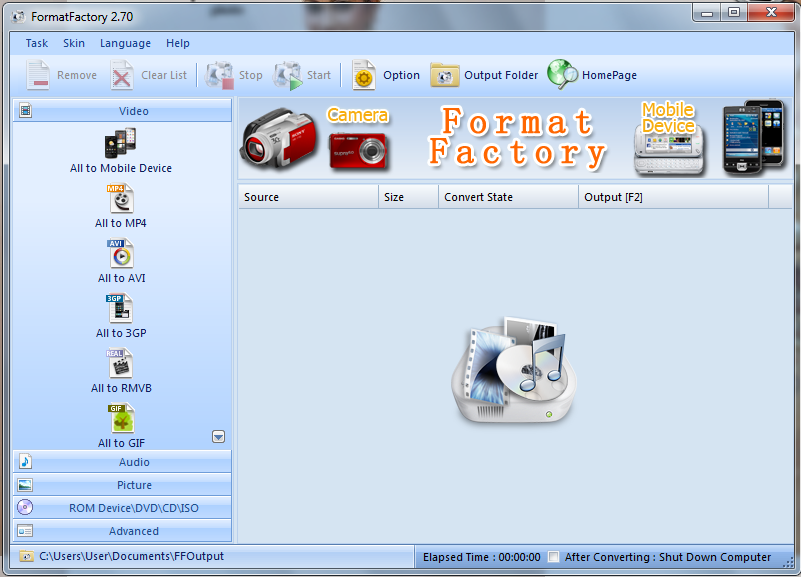Click the ROM Device disc icon
Screen dimensions: 801x577
[25, 507]
